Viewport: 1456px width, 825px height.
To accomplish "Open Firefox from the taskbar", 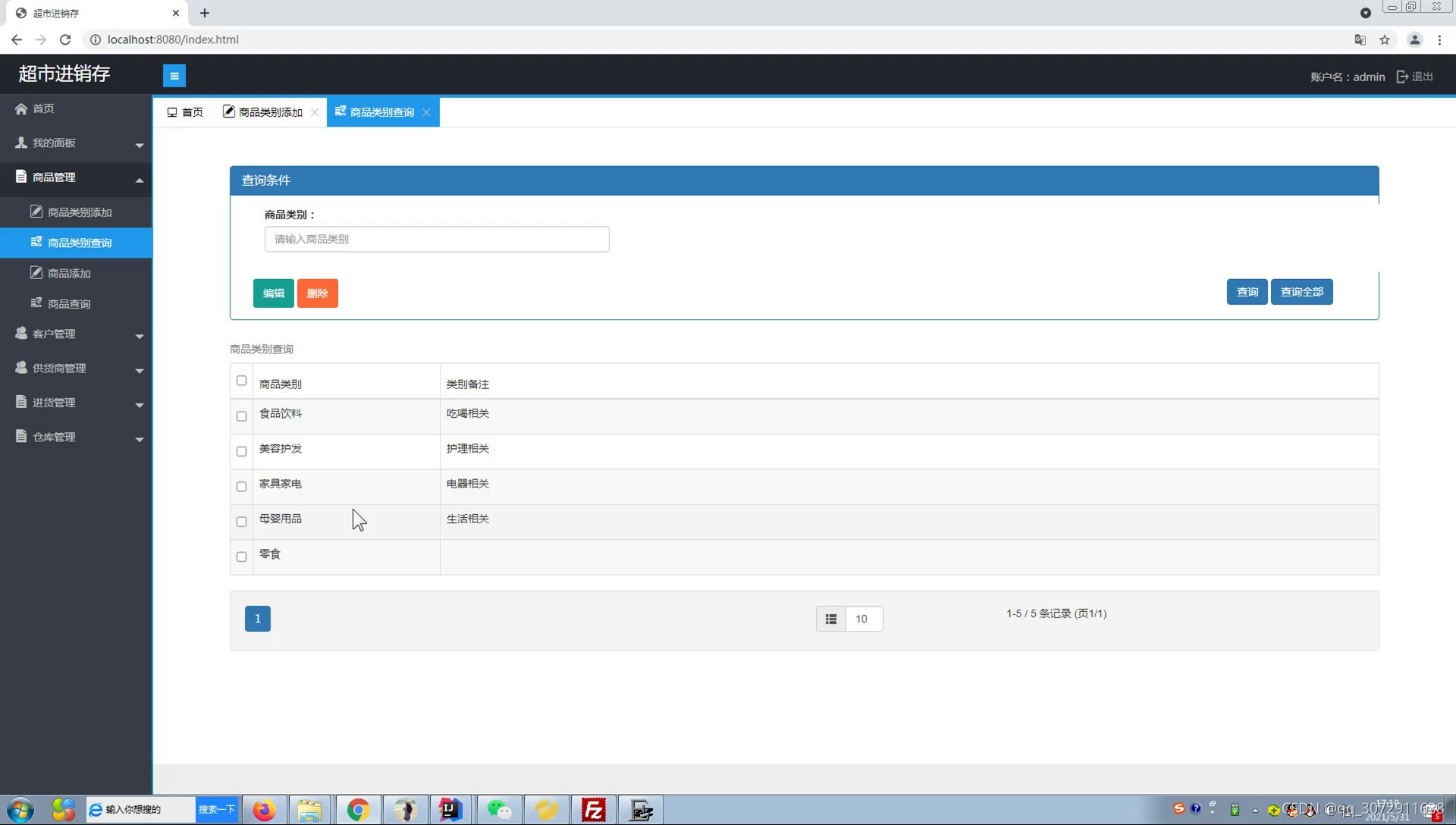I will tap(264, 810).
